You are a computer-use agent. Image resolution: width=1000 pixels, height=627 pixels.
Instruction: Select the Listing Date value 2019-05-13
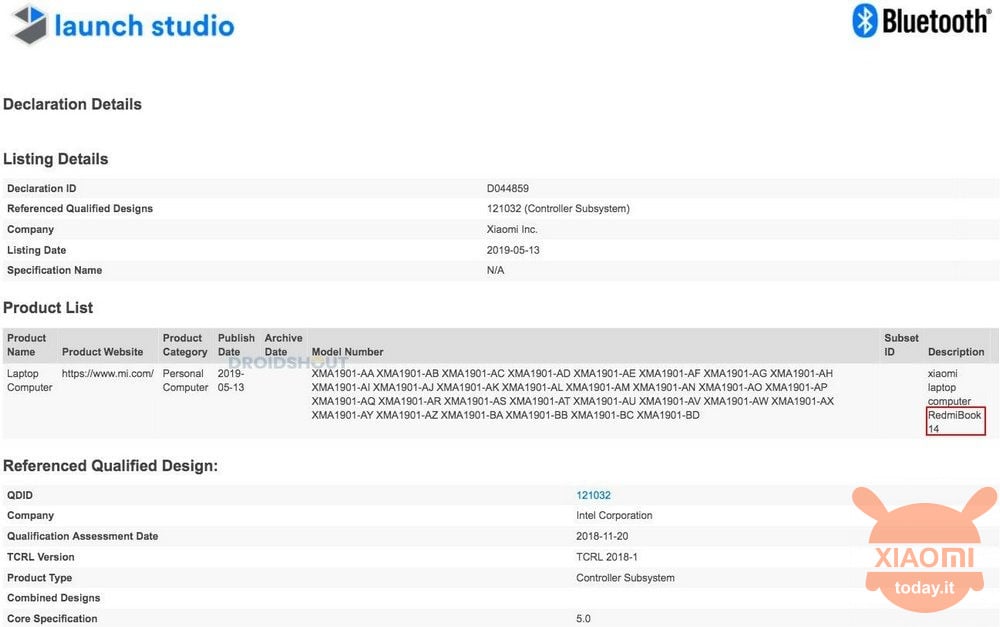(x=513, y=250)
